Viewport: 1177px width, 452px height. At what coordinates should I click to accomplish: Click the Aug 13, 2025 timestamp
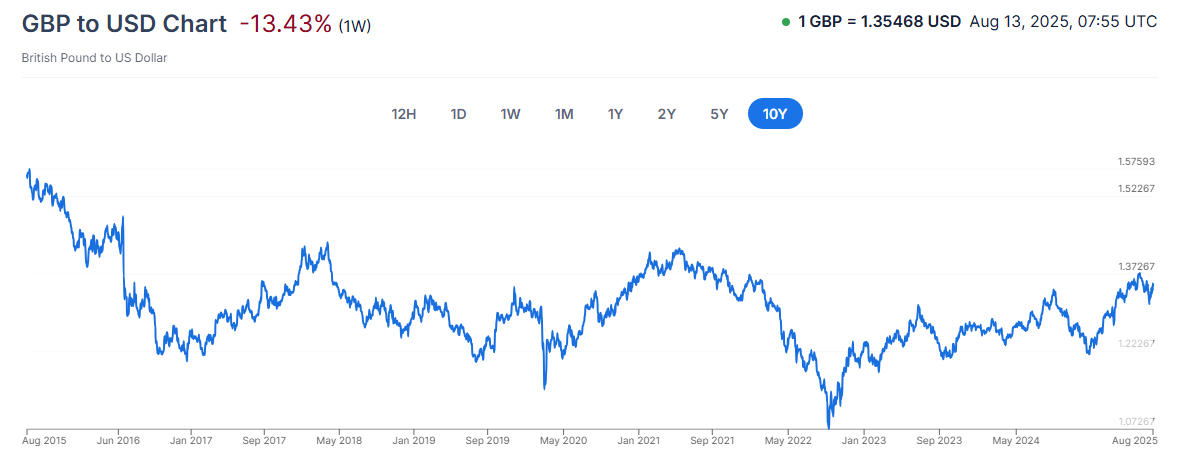pyautogui.click(x=1063, y=21)
